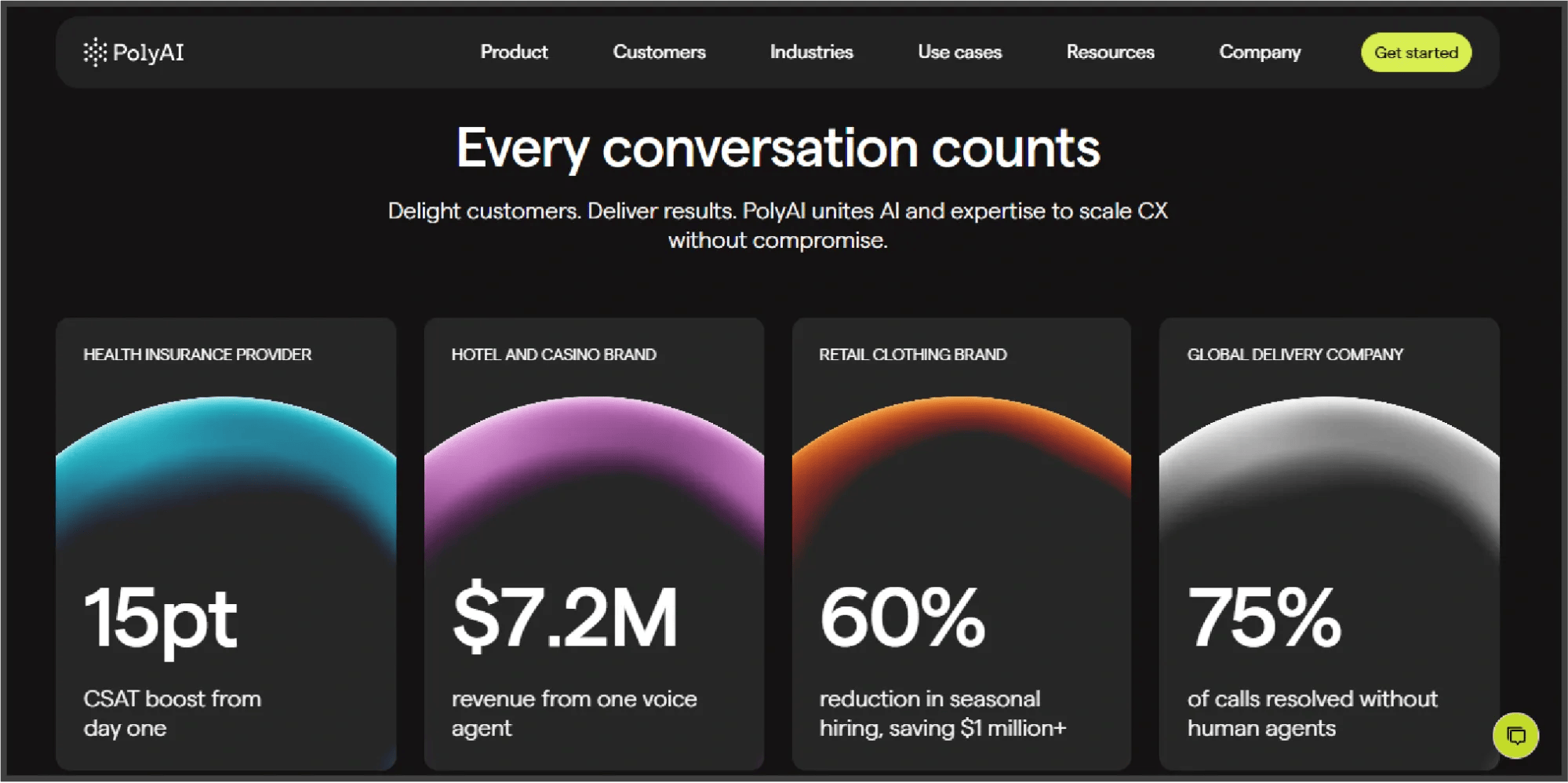The height and width of the screenshot is (783, 1568).
Task: Click the PolyAI logo to go home
Action: 133,52
